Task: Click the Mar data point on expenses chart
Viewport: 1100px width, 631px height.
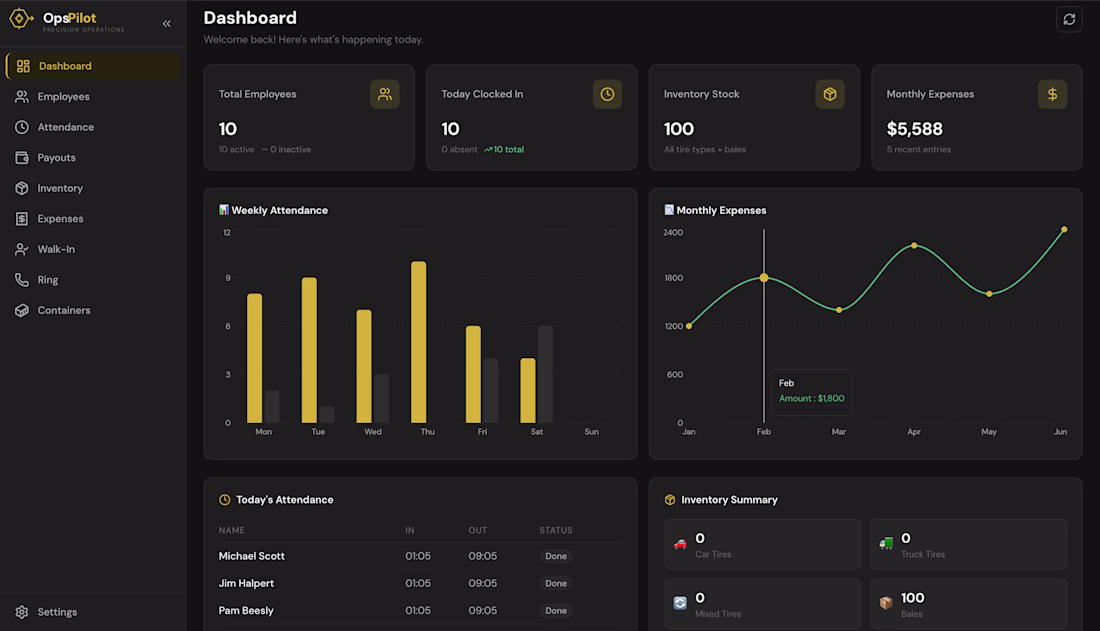Action: tap(839, 310)
